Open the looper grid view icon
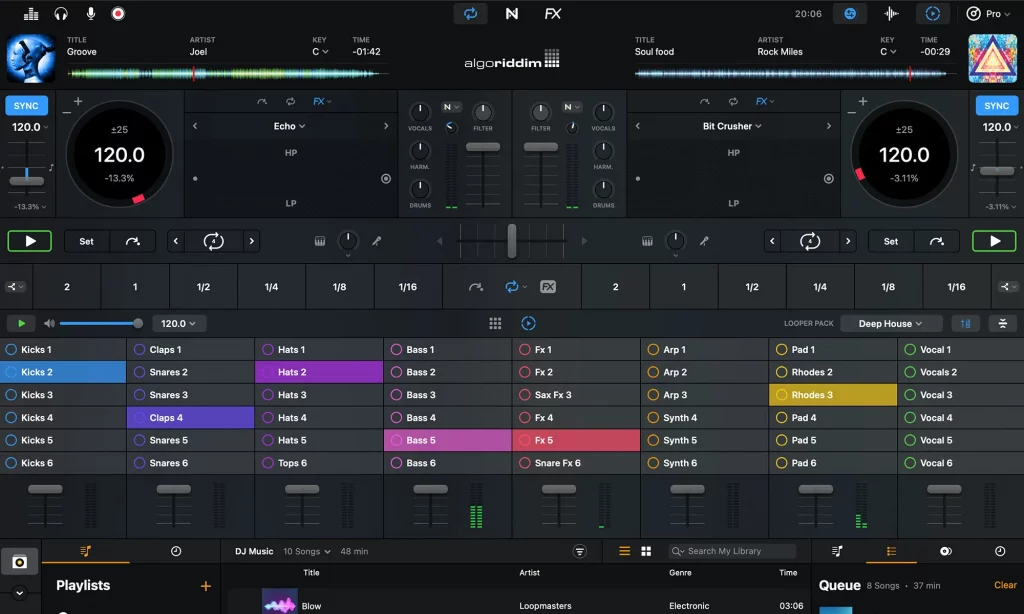1024x614 pixels. point(494,322)
